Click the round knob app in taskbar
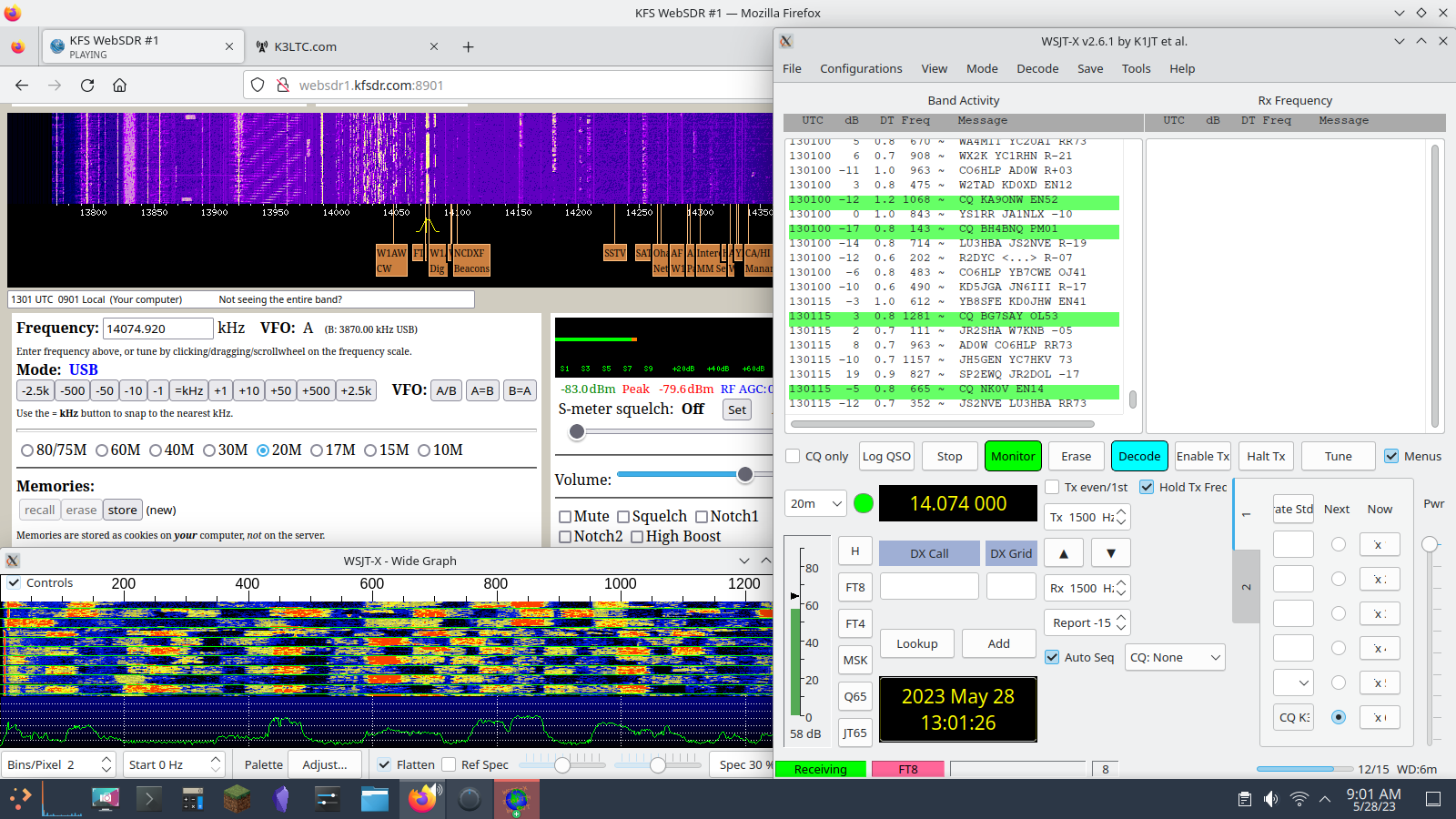Viewport: 1456px width, 819px height. 470,799
